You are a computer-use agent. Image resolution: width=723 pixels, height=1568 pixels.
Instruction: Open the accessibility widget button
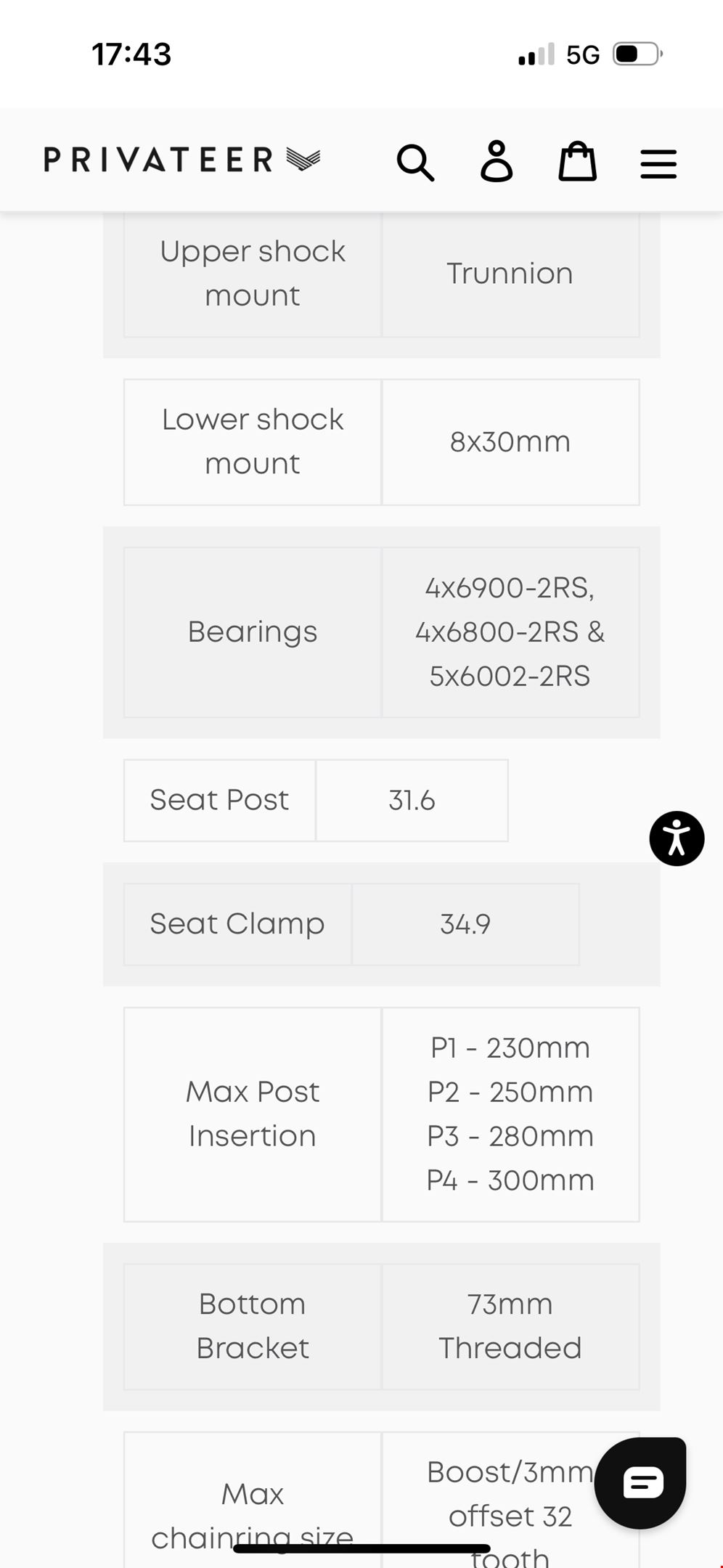coord(677,838)
